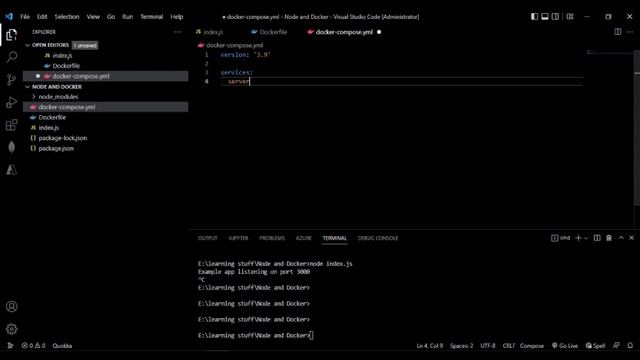Open the Azure view in activity bar
Screen dimensions: 640x360
11,169
